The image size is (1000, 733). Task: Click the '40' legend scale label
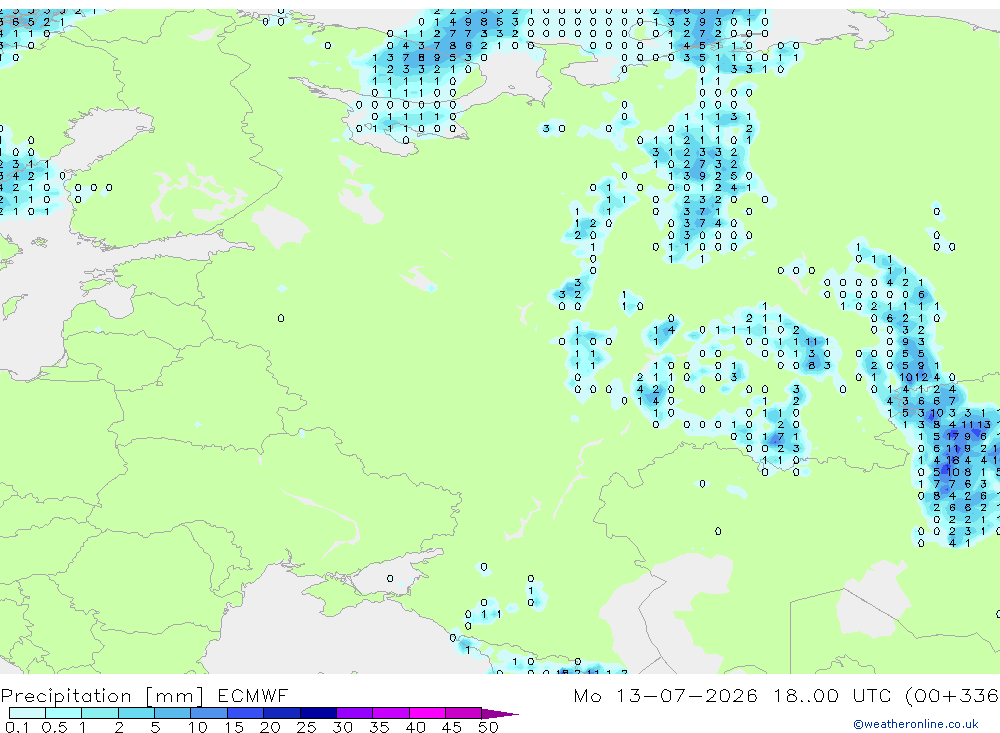(x=415, y=727)
